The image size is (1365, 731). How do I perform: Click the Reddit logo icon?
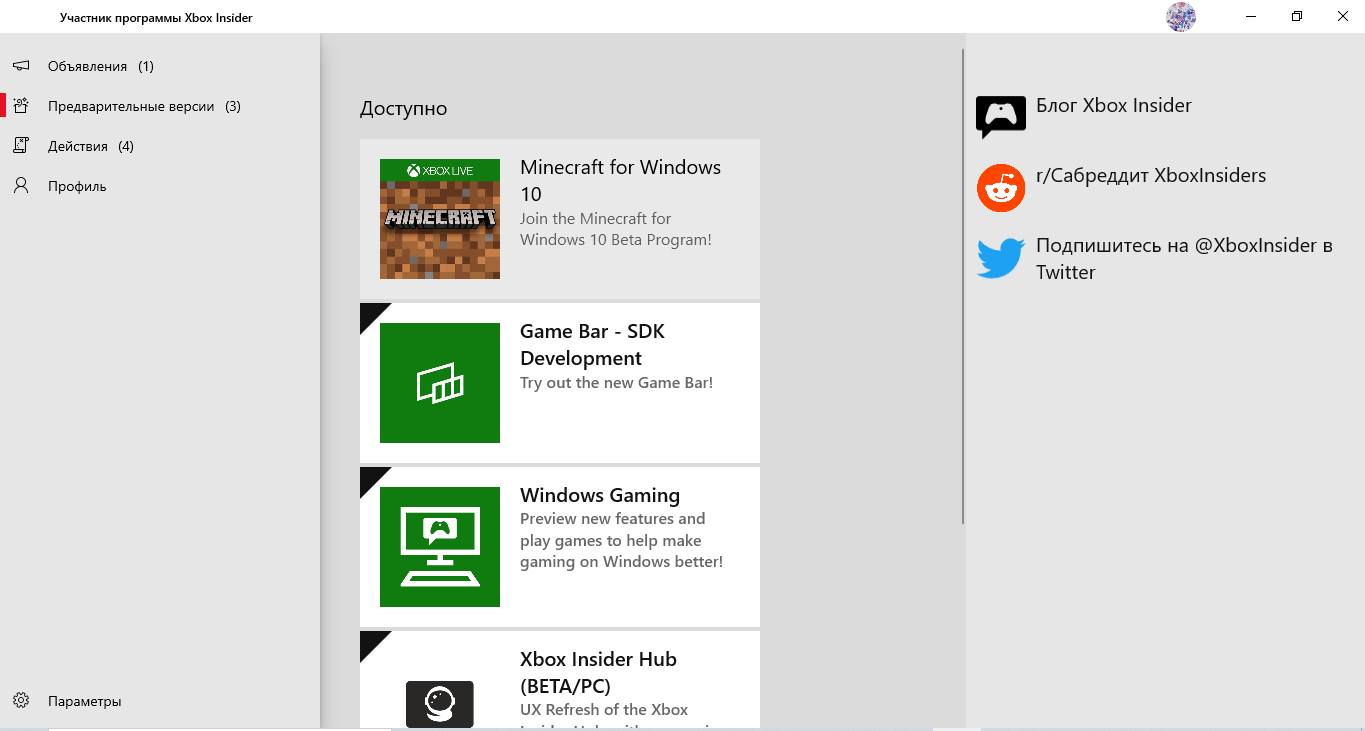1001,188
